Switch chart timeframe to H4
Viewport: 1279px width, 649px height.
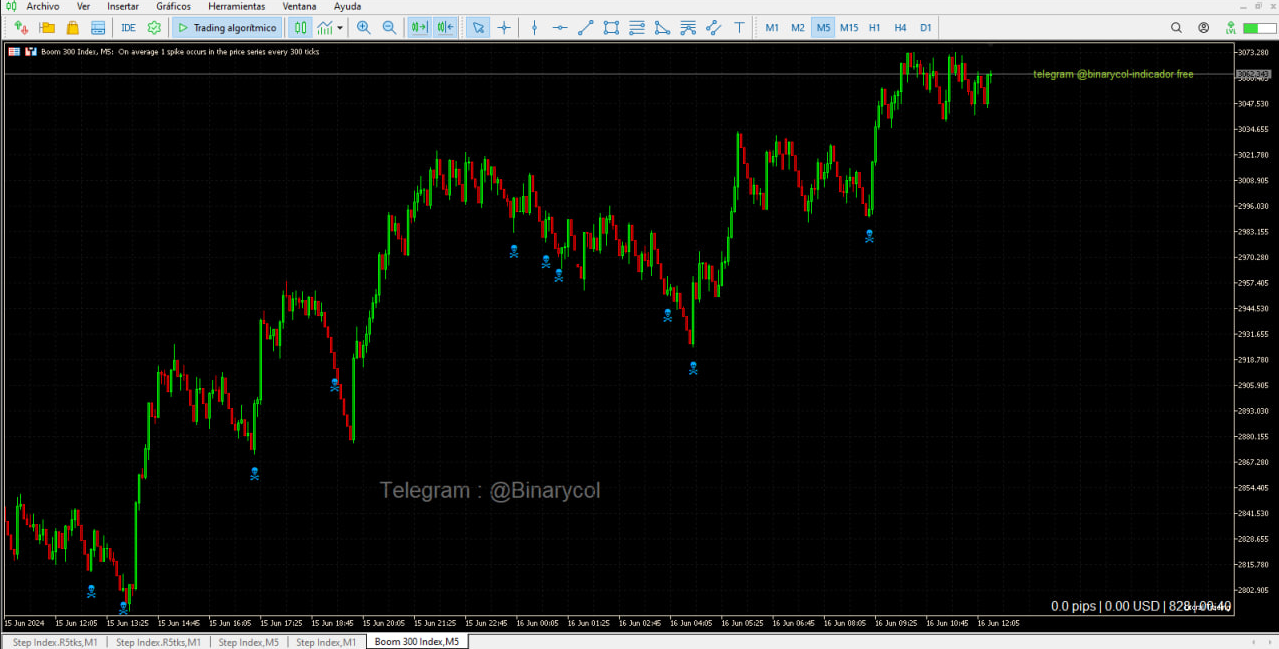point(901,28)
